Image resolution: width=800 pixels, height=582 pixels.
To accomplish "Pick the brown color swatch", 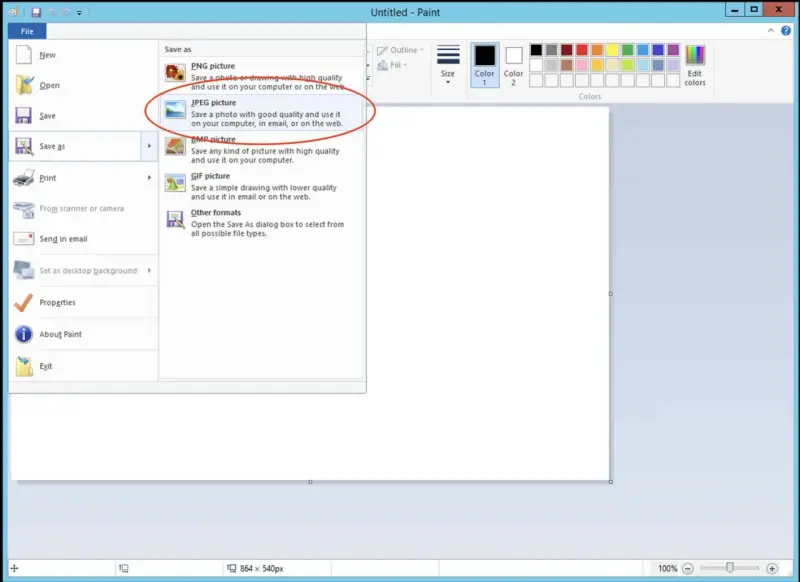I will coord(566,65).
